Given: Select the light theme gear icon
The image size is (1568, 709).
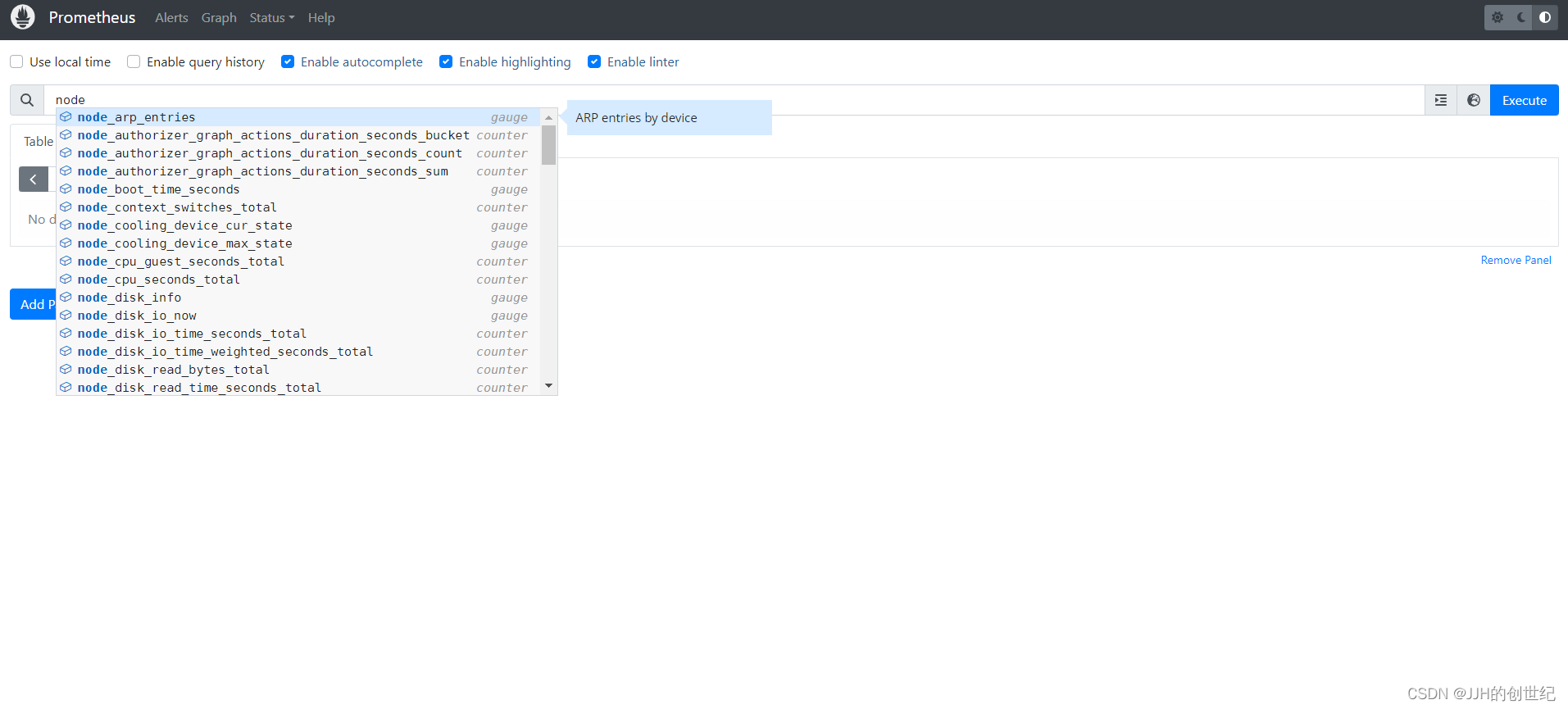Looking at the screenshot, I should (1498, 17).
